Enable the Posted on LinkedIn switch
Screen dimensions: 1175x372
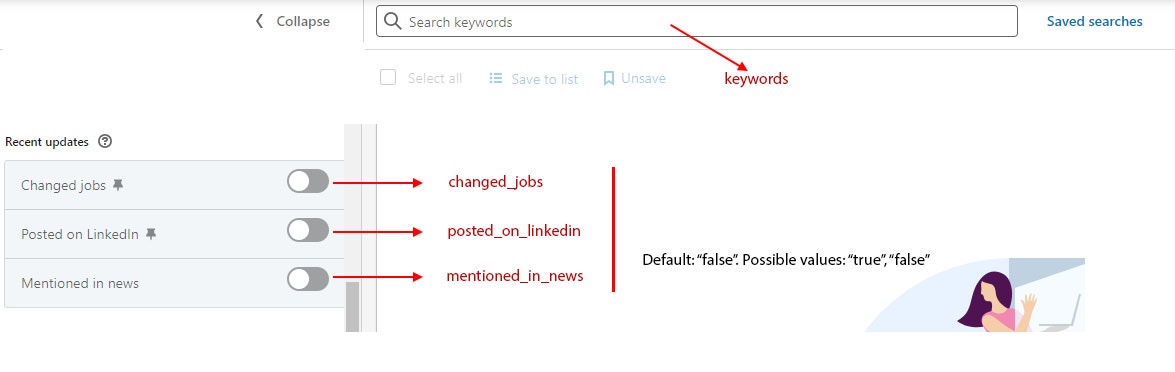308,230
